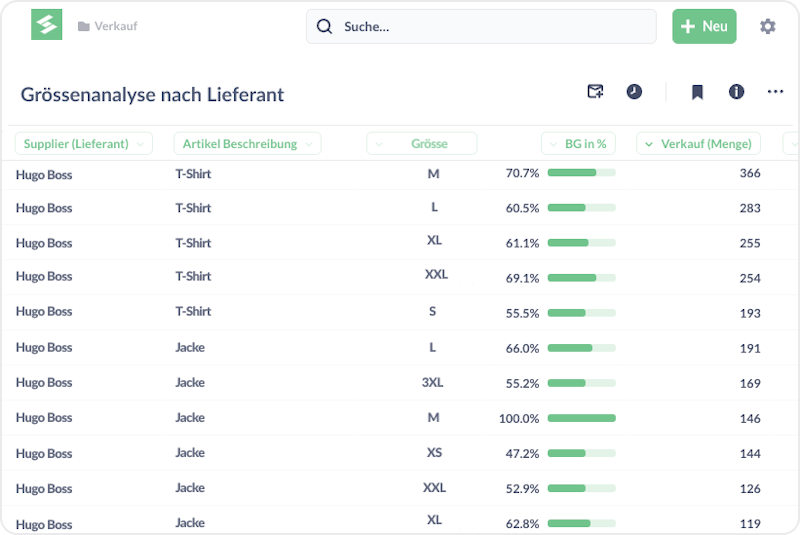The image size is (800, 535).
Task: Click the 55.5% value
Action: pos(522,314)
